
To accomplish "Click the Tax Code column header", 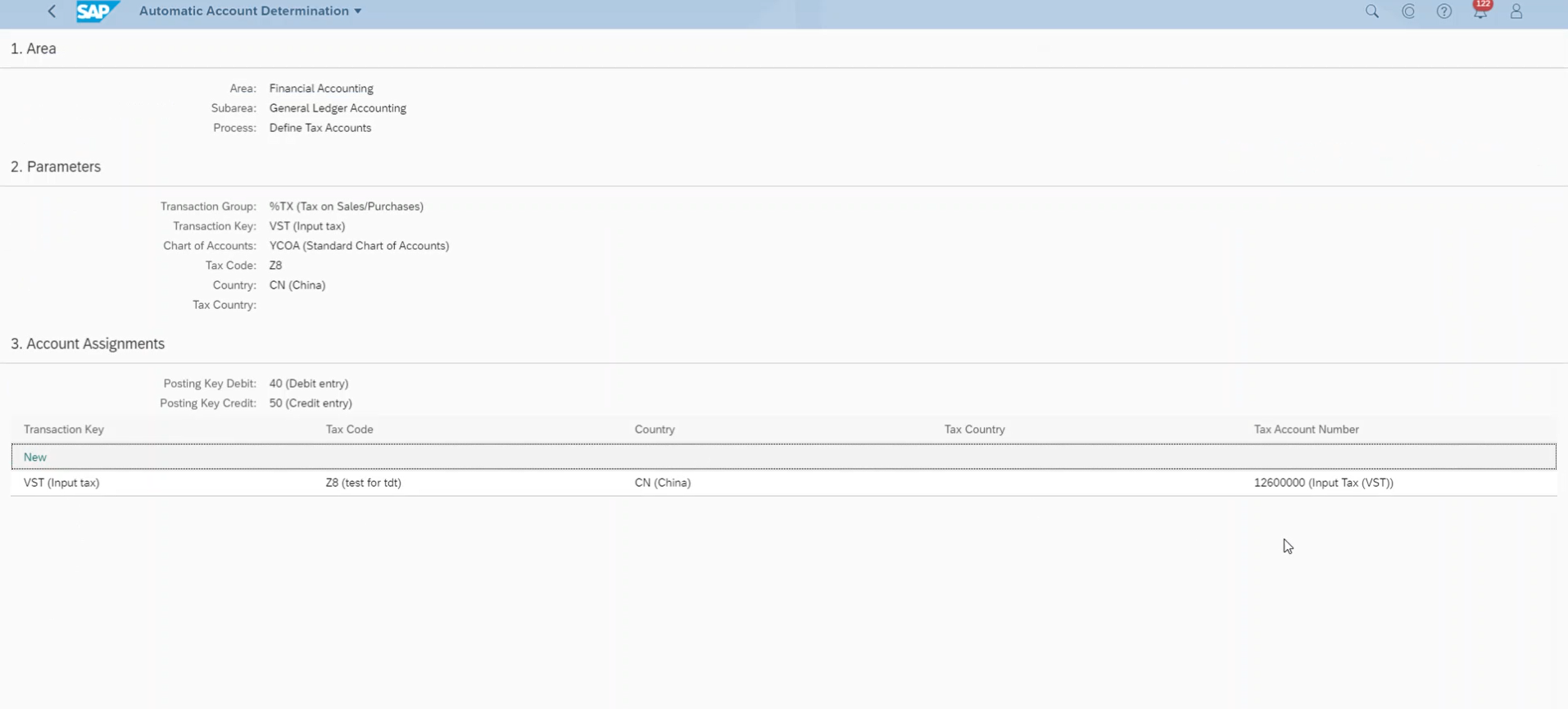I will click(x=349, y=429).
